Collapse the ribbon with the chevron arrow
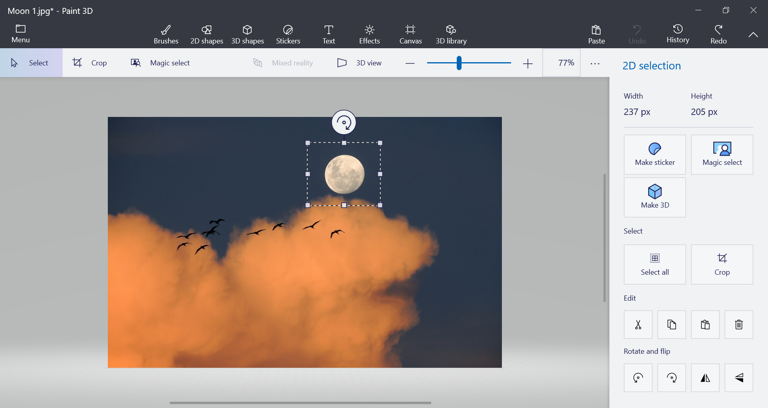The image size is (768, 408). pyautogui.click(x=753, y=35)
